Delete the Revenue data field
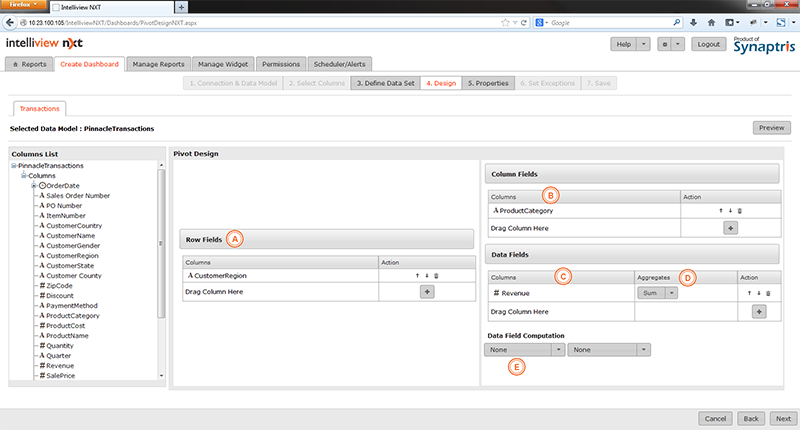This screenshot has height=430, width=800. tap(768, 293)
